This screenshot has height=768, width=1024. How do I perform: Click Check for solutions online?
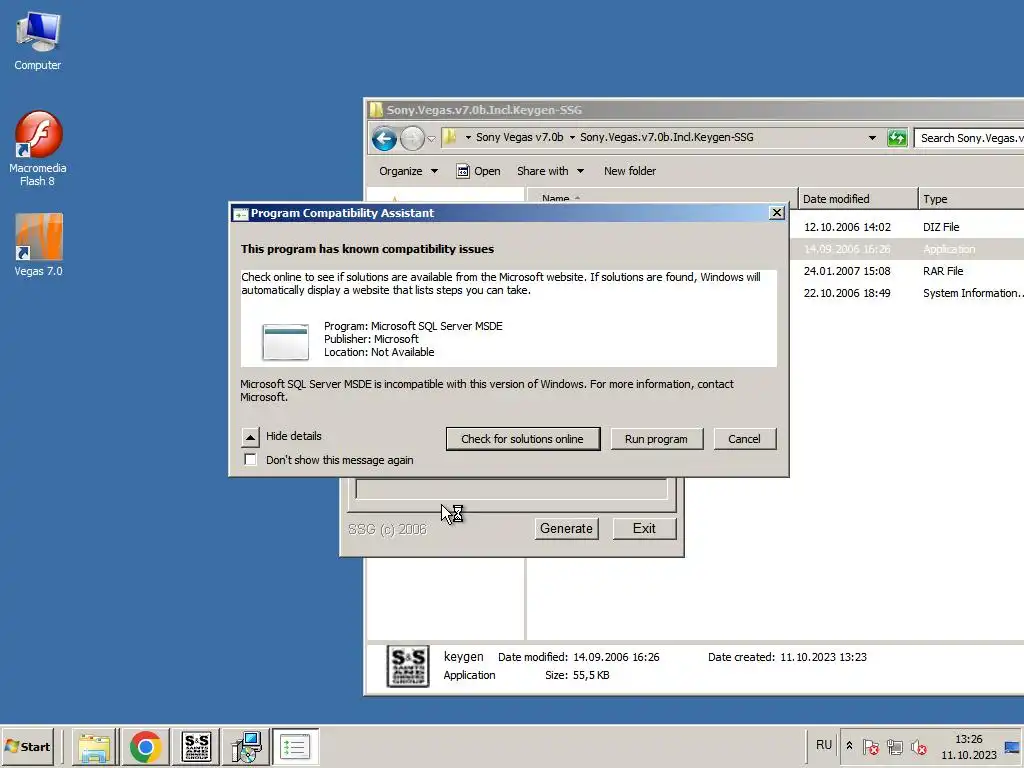point(522,439)
